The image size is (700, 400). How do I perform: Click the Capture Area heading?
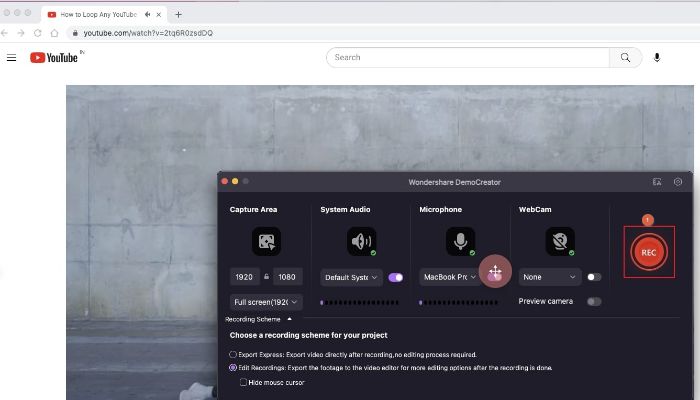click(x=253, y=209)
